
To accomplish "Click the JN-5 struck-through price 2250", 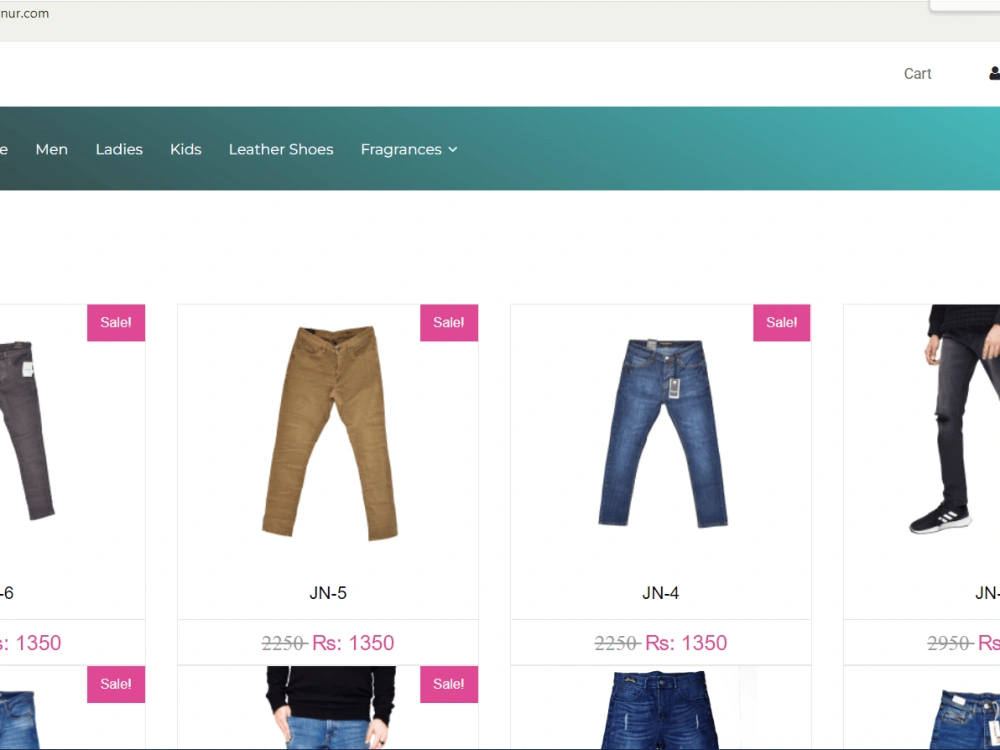I will pos(284,643).
